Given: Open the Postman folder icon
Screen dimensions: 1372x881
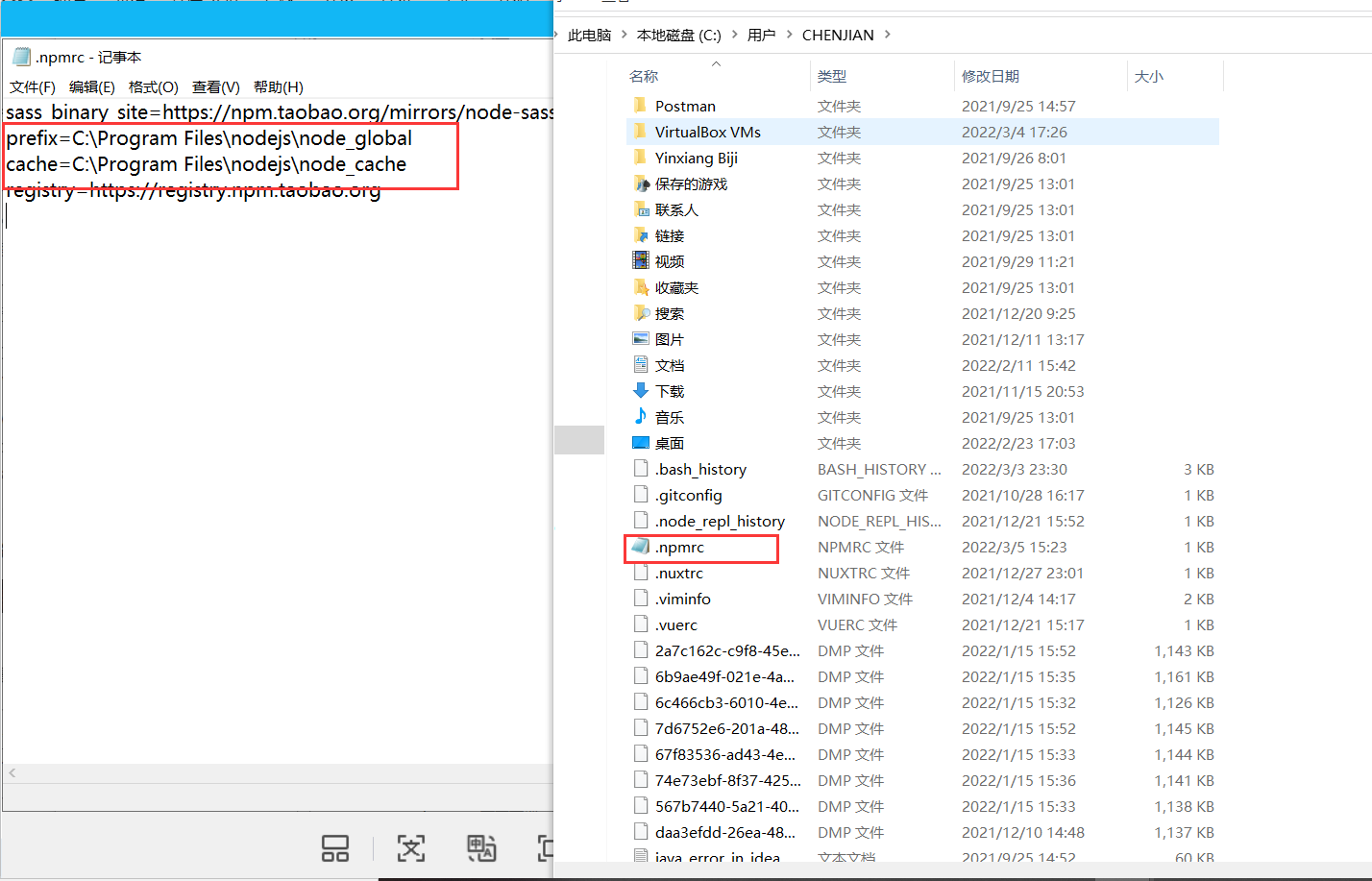Looking at the screenshot, I should tap(642, 106).
